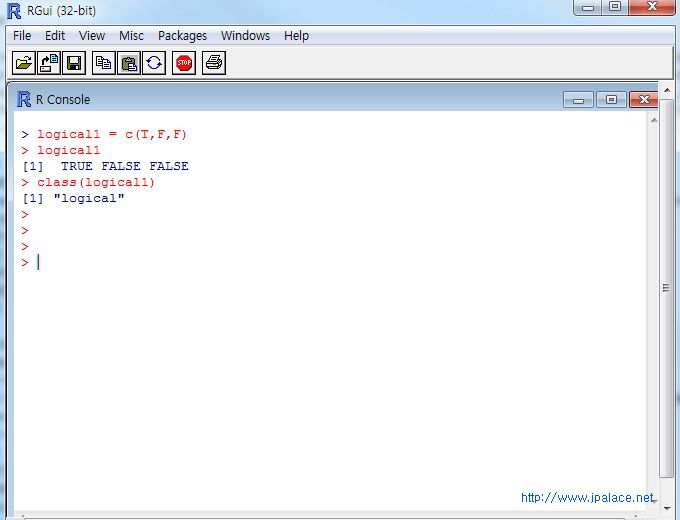
Task: Click the active prompt with text cursor
Action: (31, 262)
